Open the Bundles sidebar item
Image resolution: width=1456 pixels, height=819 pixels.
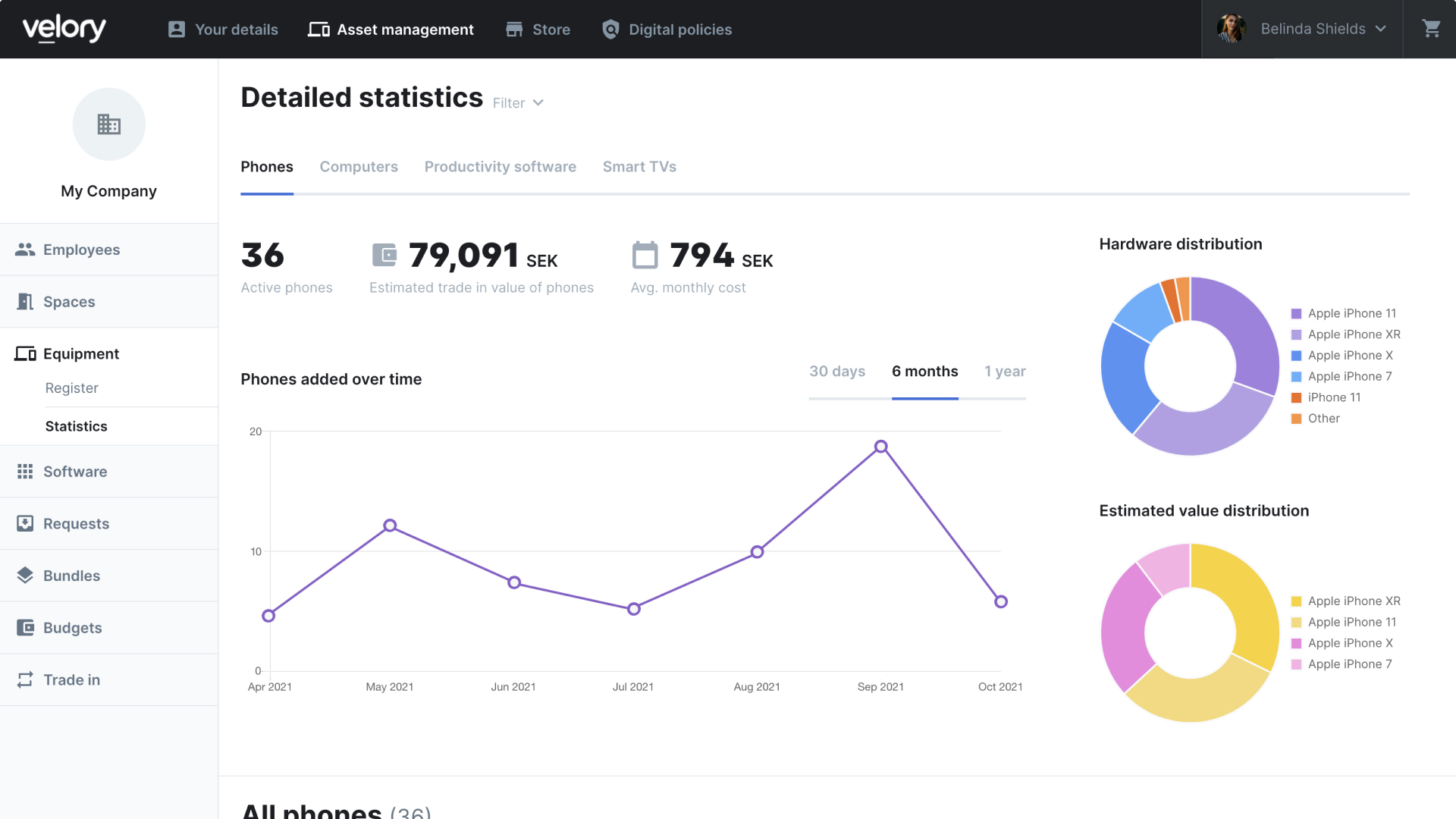coord(109,576)
